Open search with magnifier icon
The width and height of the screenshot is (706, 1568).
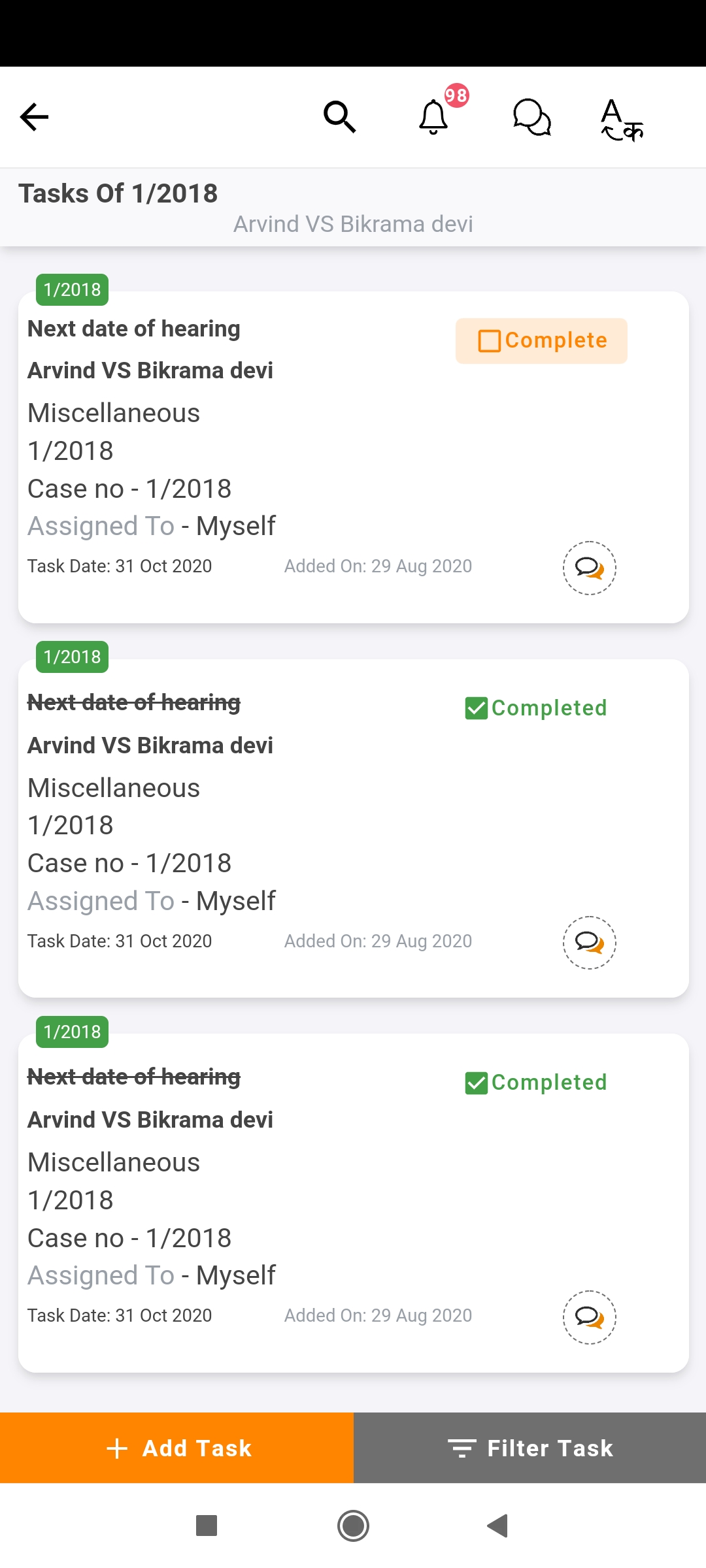[x=339, y=117]
